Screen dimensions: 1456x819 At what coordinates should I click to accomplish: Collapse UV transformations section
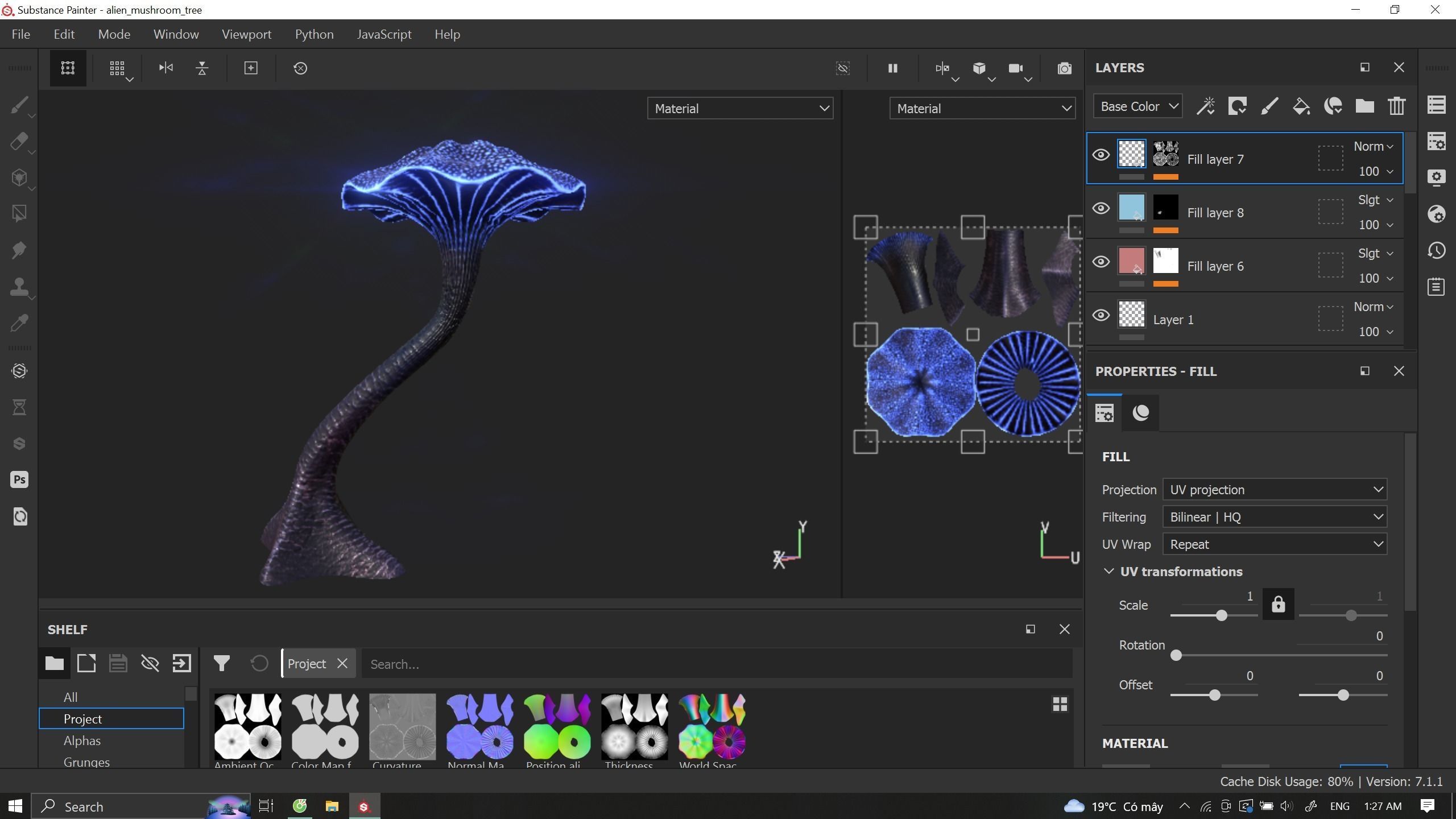click(1108, 571)
